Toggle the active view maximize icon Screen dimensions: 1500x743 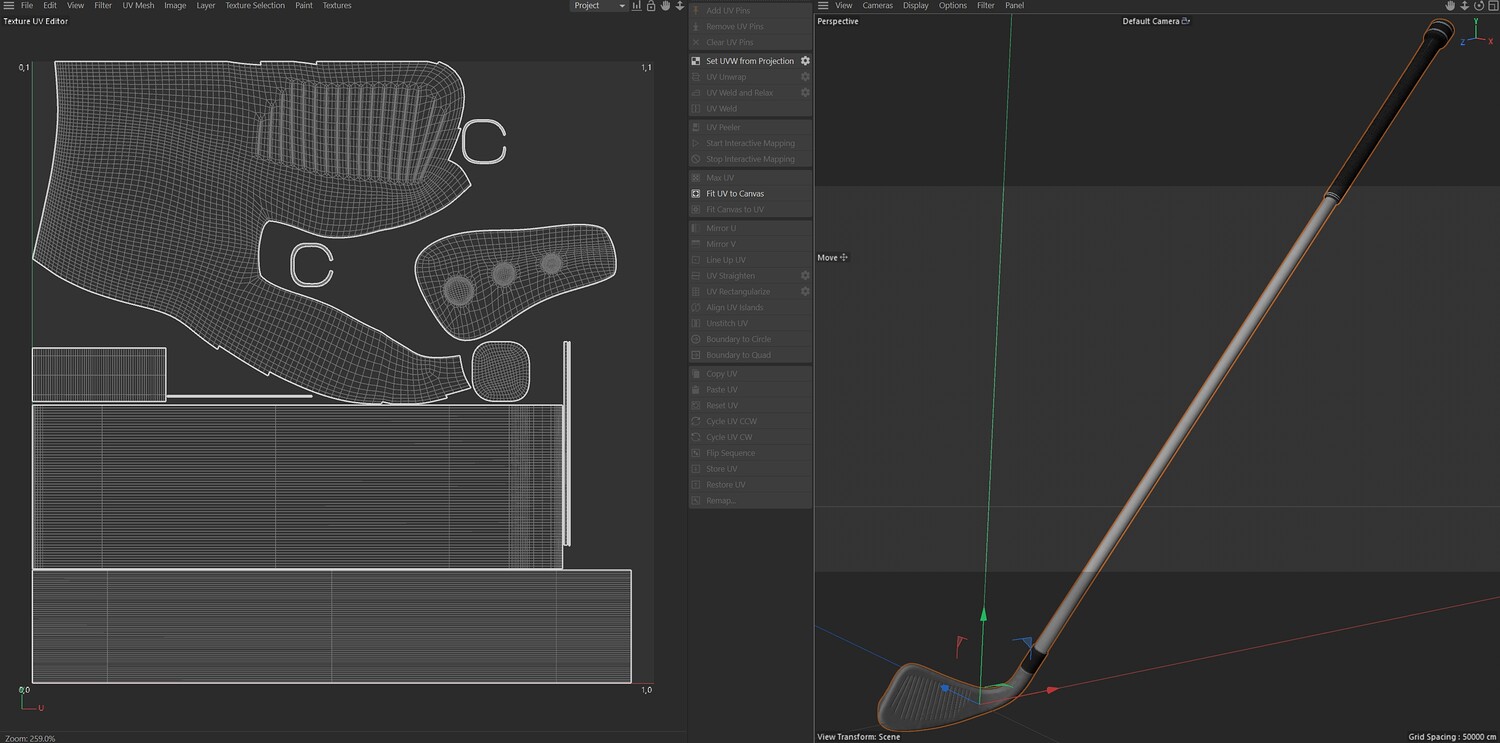1492,6
